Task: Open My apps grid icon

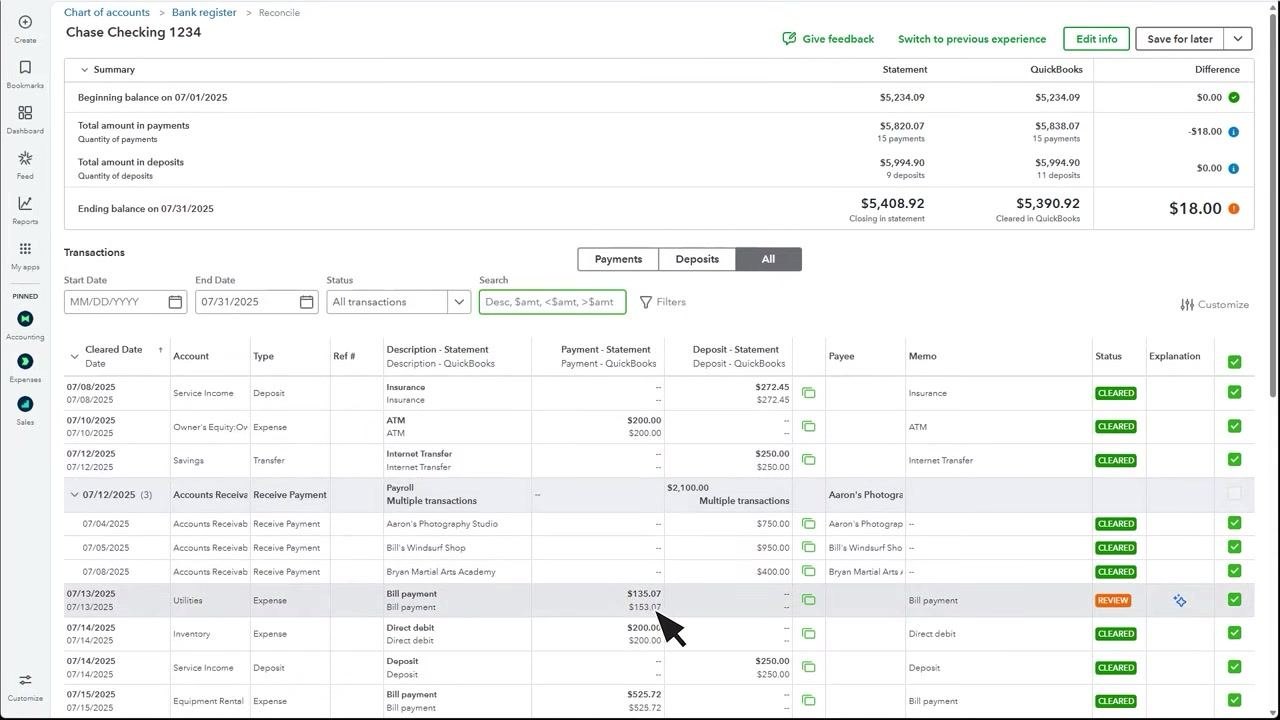Action: pyautogui.click(x=25, y=249)
